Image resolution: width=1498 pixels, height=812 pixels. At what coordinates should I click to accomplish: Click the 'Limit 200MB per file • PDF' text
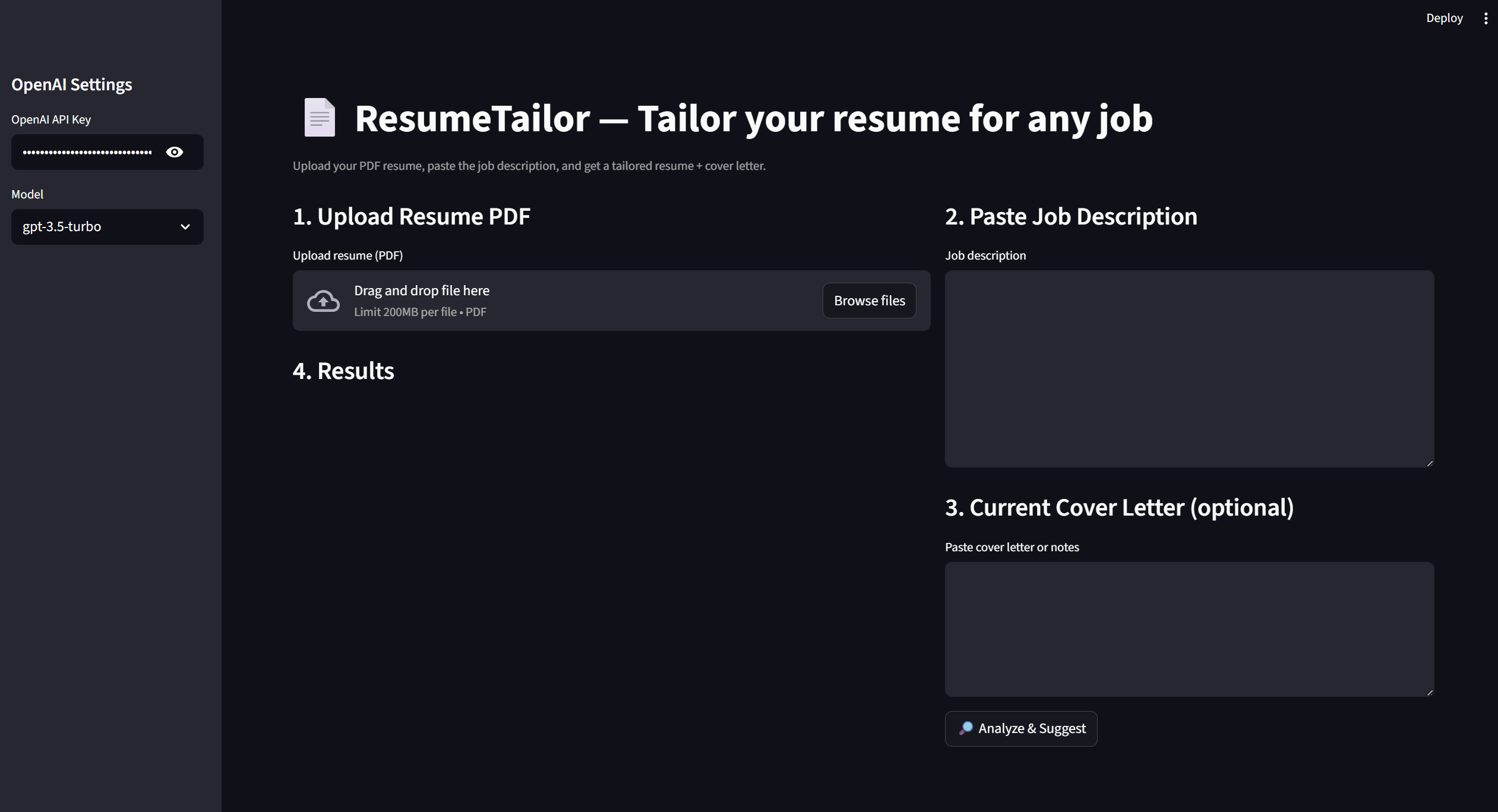click(x=420, y=312)
